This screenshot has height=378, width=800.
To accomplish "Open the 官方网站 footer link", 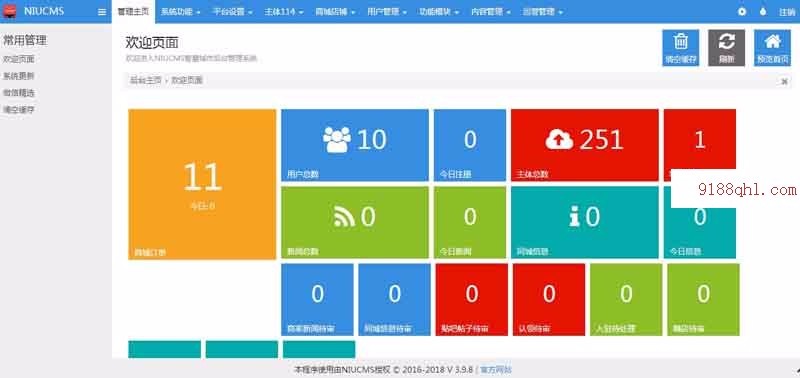I will coord(496,370).
